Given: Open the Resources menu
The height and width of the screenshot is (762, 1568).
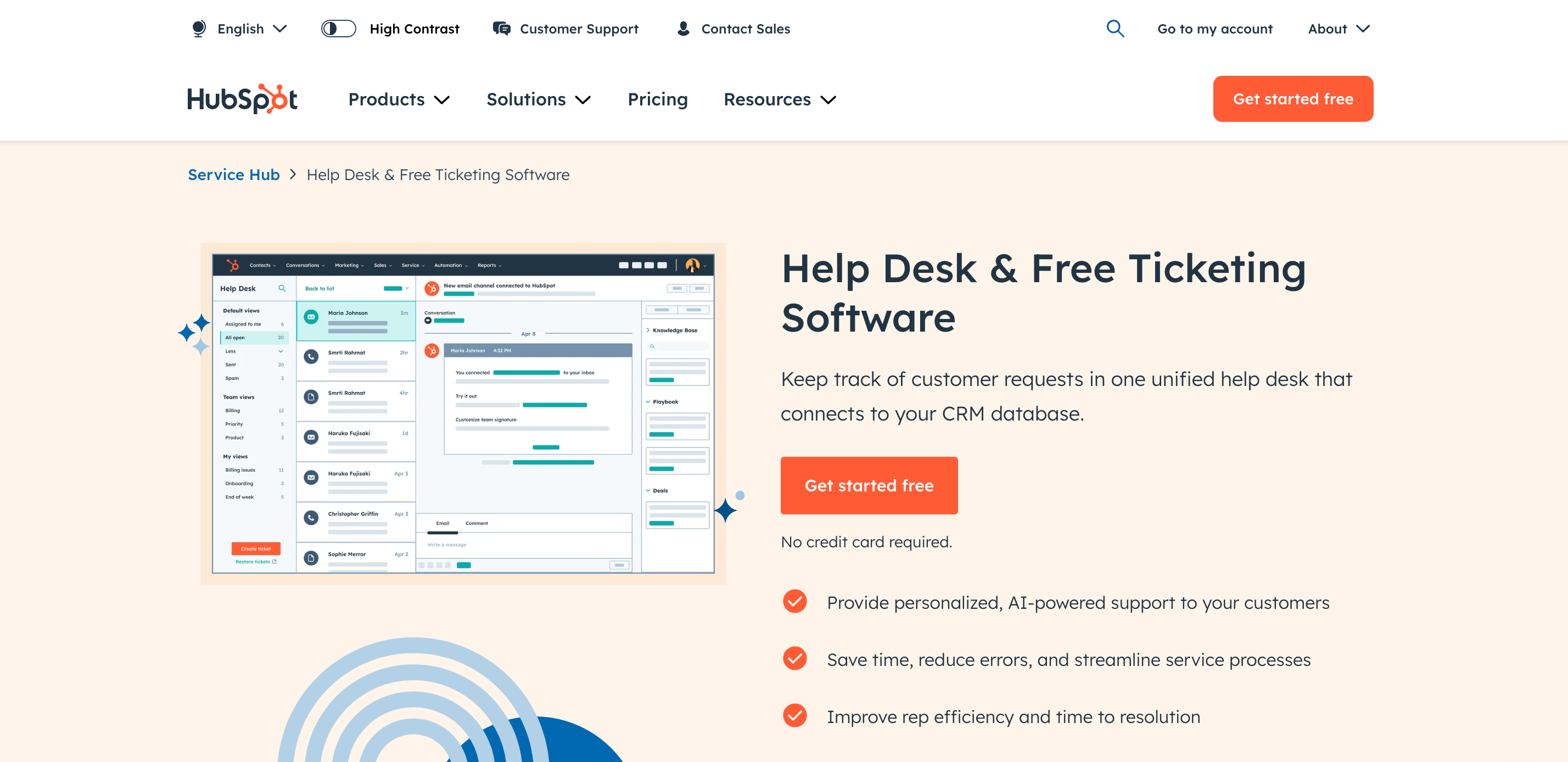Looking at the screenshot, I should 779,99.
